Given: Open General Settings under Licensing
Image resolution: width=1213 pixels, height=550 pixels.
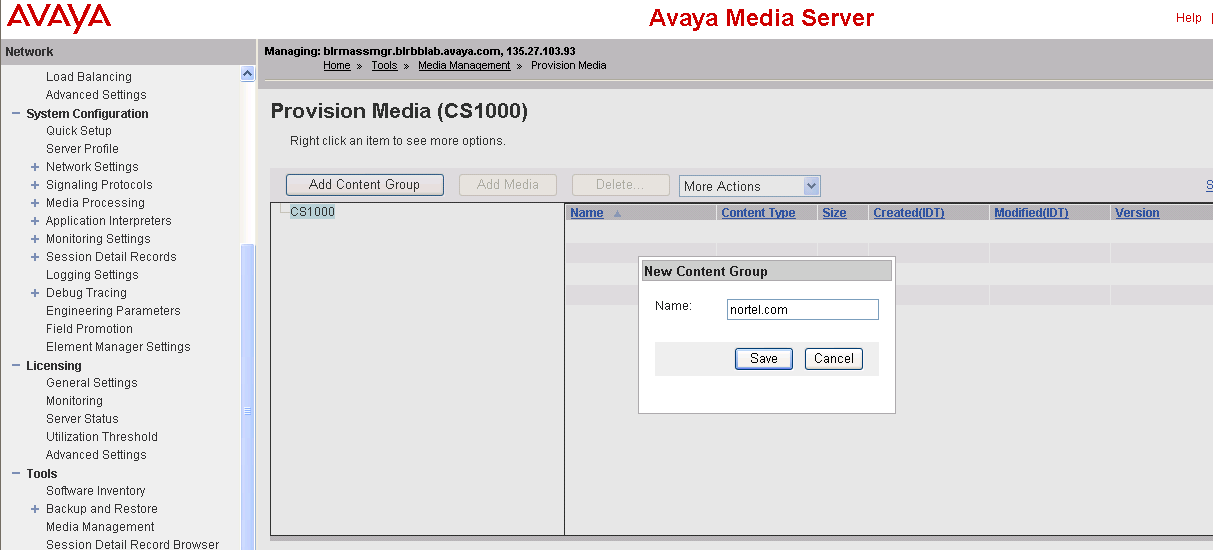Looking at the screenshot, I should [x=92, y=383].
